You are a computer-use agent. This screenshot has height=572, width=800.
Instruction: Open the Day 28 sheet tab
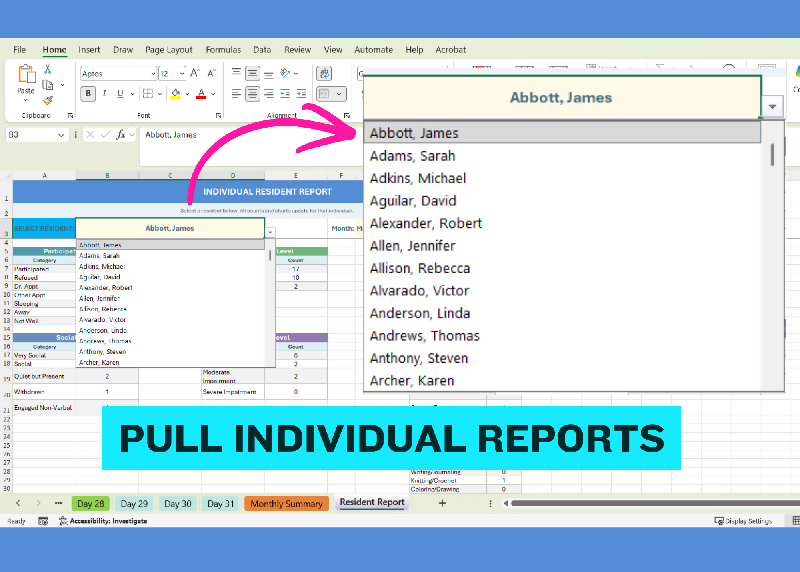(91, 504)
